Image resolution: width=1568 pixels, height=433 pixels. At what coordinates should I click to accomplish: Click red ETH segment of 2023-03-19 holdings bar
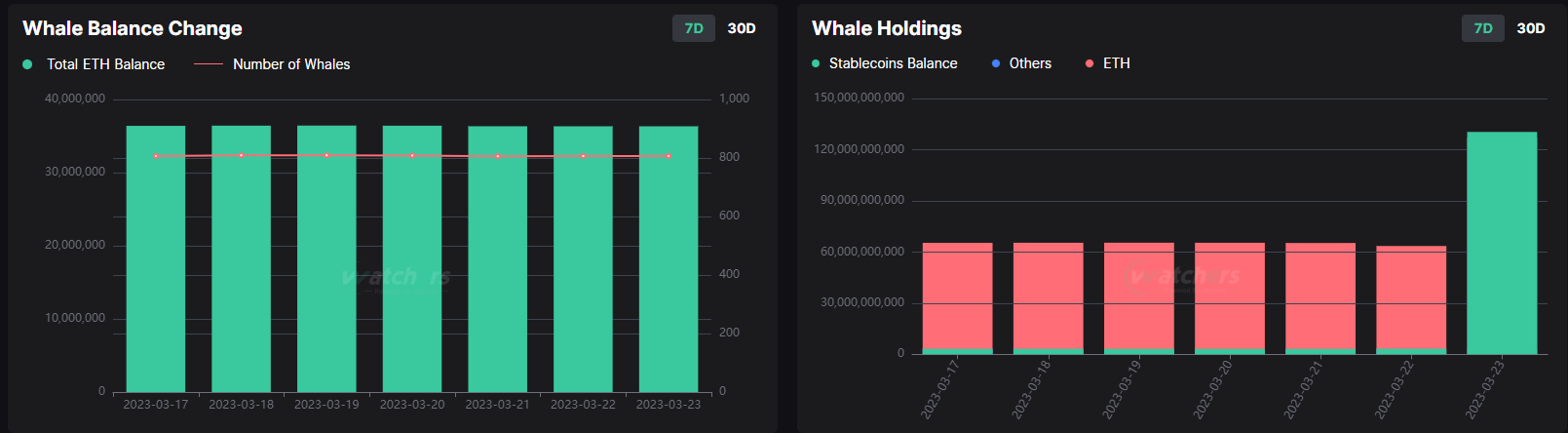click(x=1139, y=295)
